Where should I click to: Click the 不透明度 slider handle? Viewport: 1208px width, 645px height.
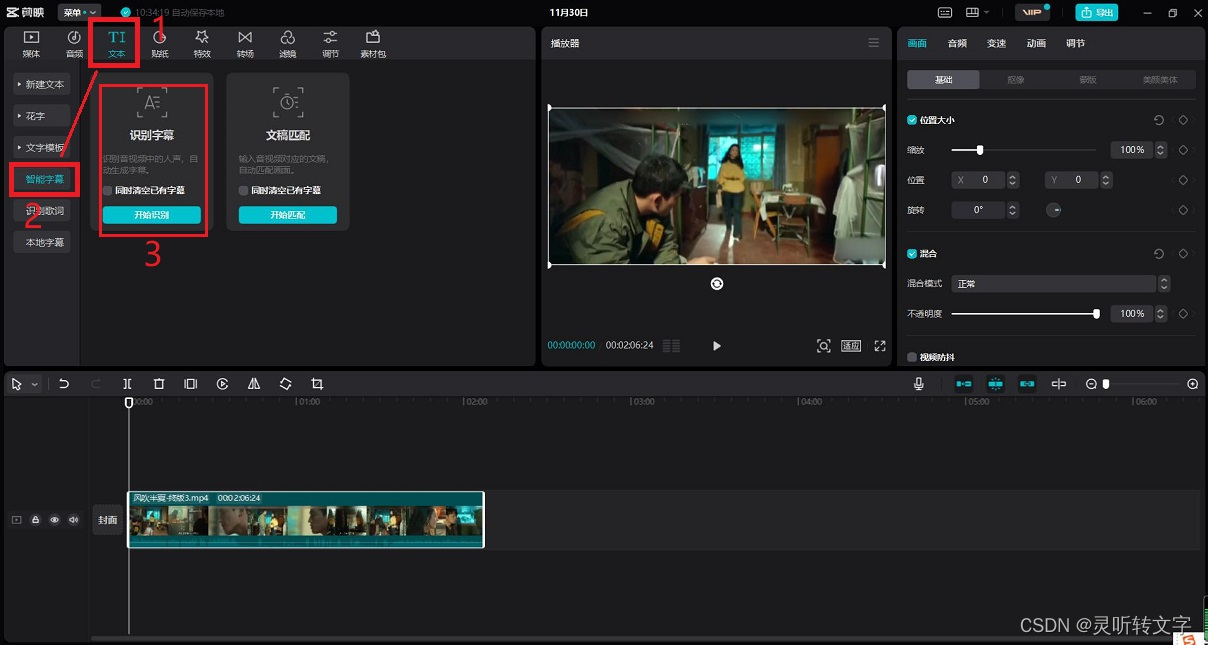(1097, 314)
